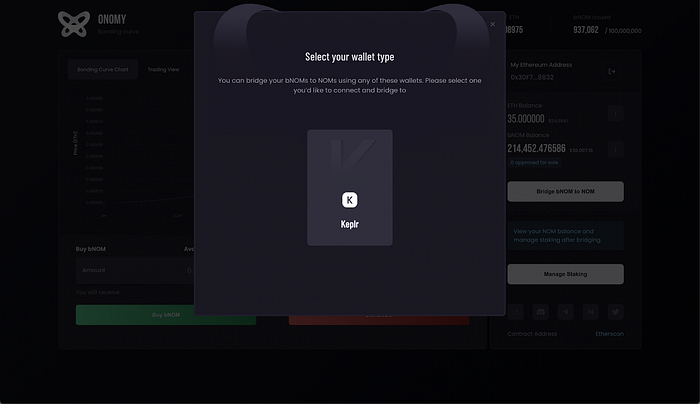Click the 'Contract Address' label
The image size is (700, 404).
click(532, 334)
